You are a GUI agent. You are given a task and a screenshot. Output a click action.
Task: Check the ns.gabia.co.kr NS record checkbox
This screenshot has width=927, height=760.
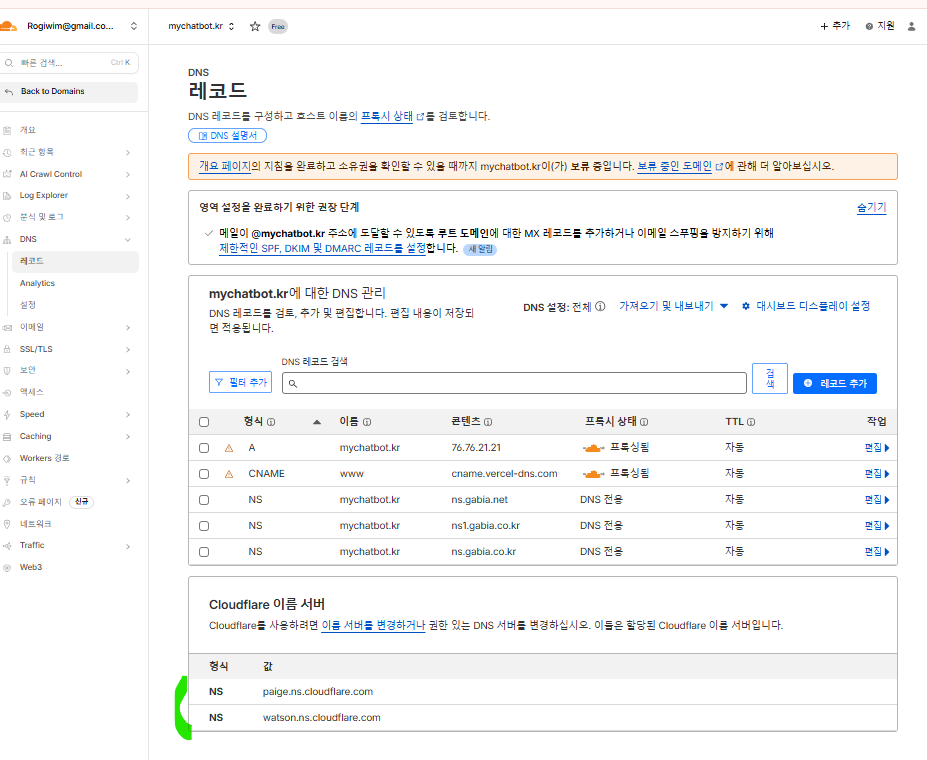(204, 552)
